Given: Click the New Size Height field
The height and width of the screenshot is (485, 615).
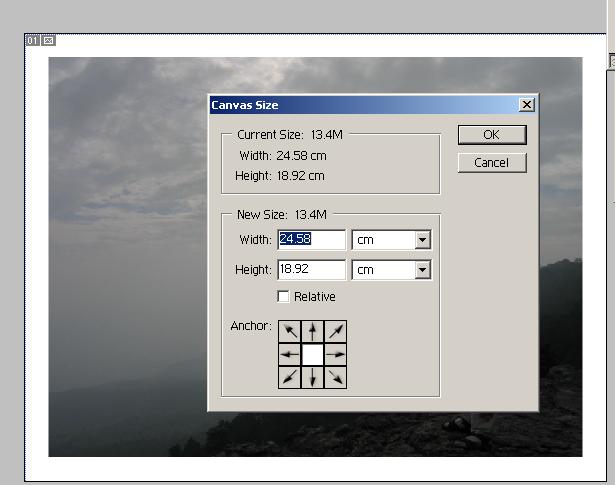Looking at the screenshot, I should tap(312, 270).
